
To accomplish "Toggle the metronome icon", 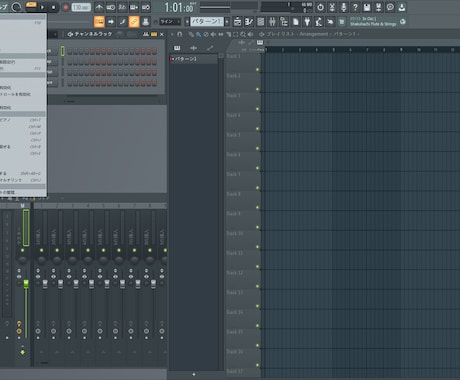I will coord(99,7).
